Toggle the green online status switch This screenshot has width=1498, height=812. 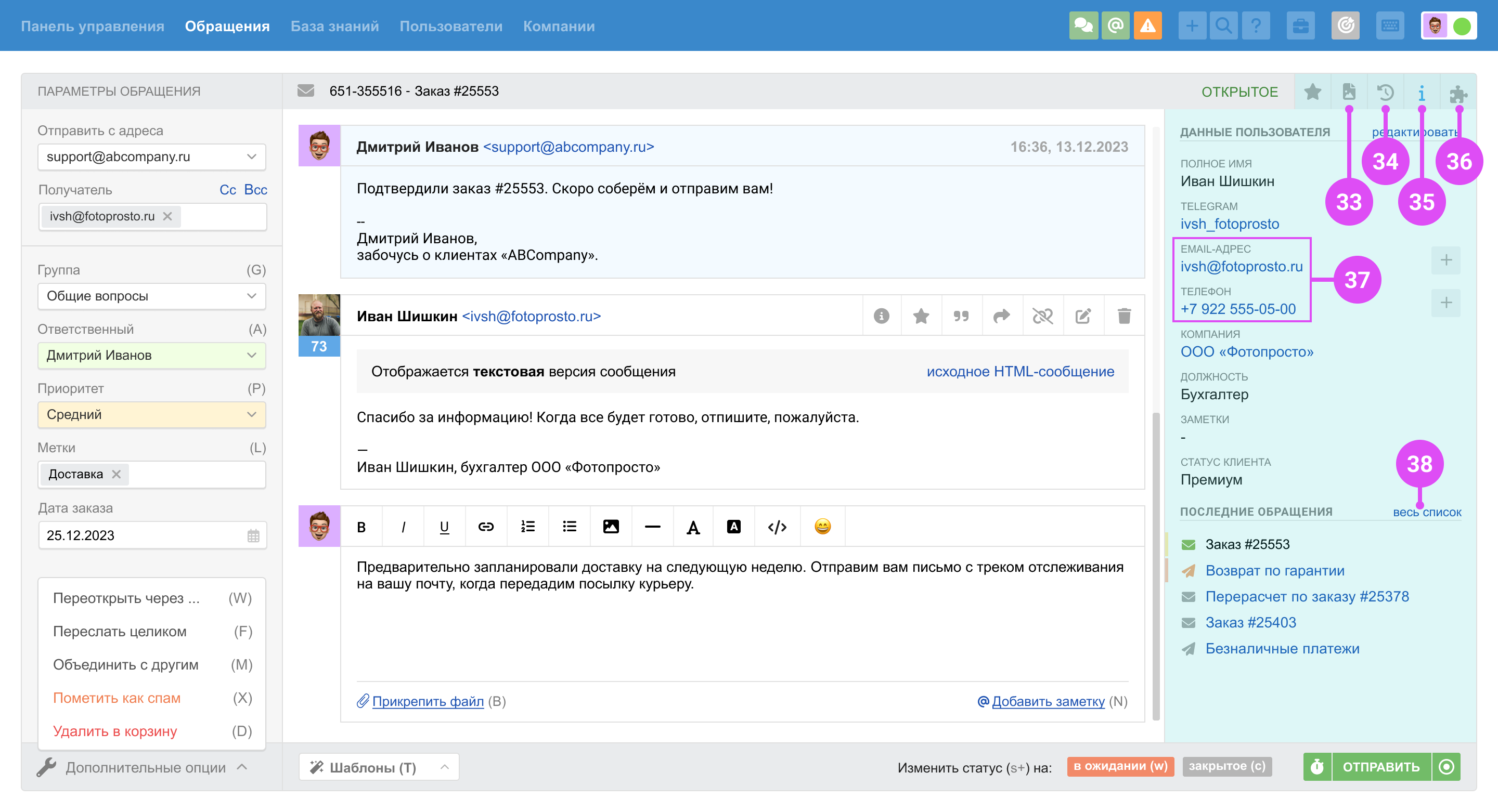(x=1462, y=26)
